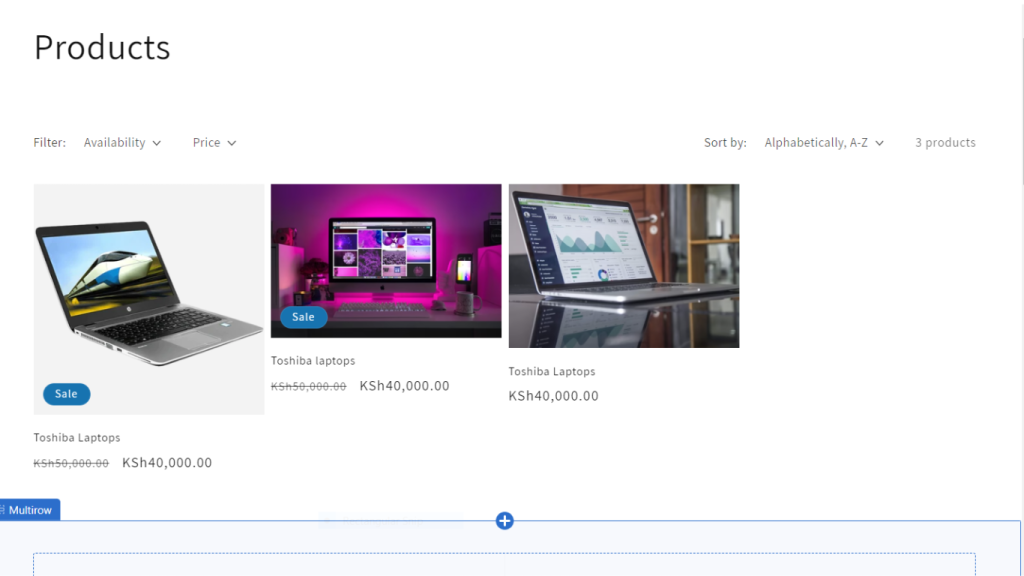Click the 'Sort by:' label

click(725, 142)
